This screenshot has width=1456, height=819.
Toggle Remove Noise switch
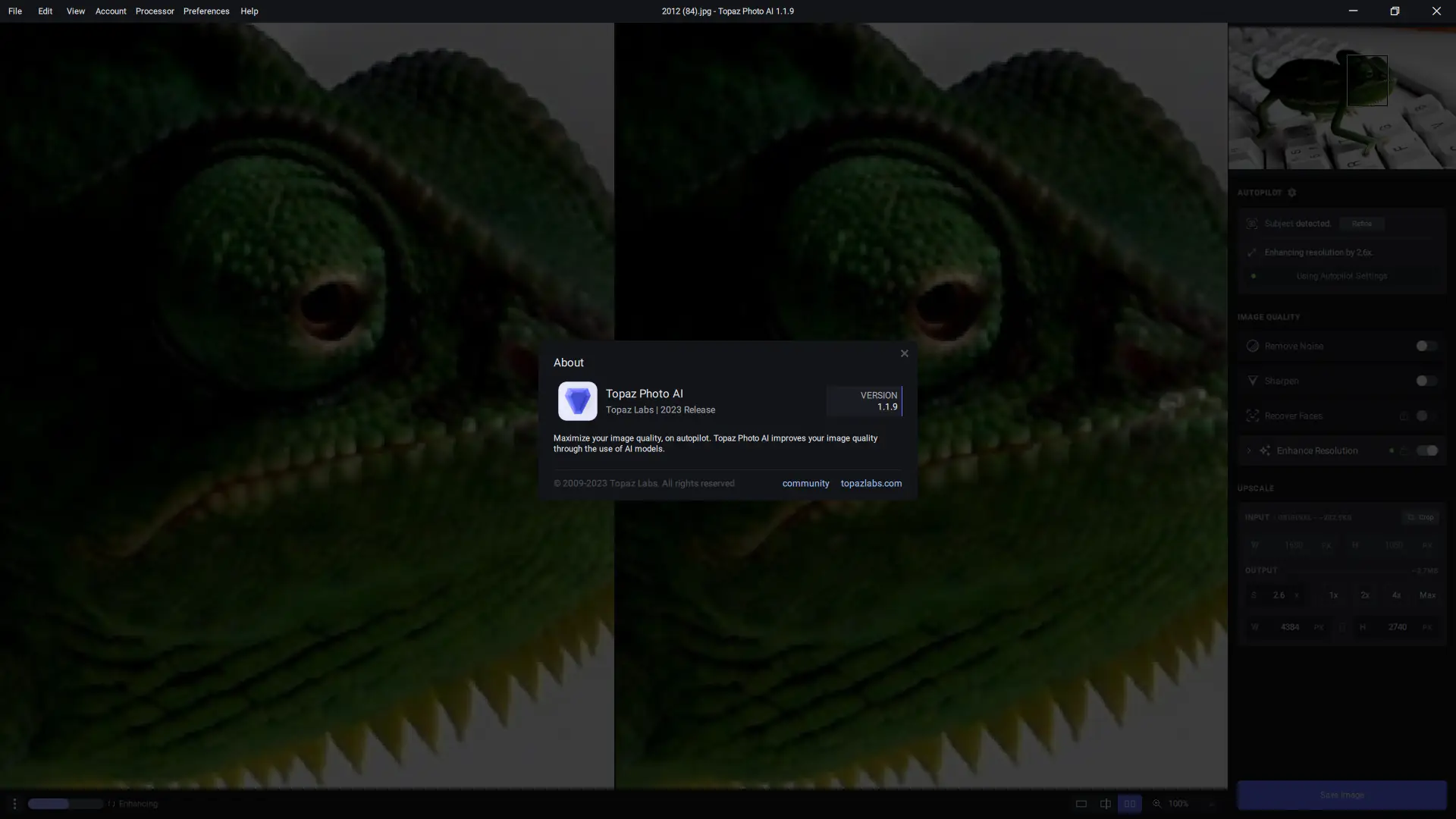click(1426, 346)
